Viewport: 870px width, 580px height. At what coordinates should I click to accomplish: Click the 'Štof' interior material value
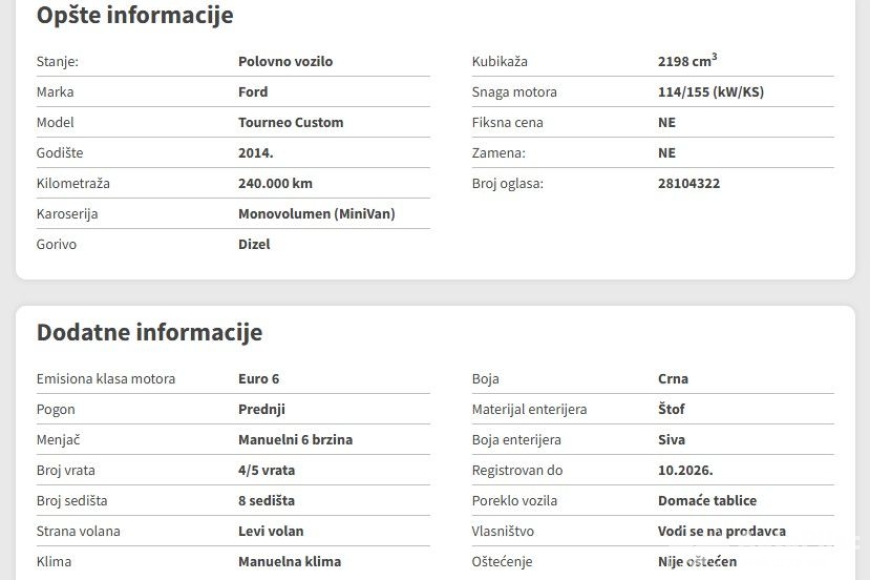[671, 409]
